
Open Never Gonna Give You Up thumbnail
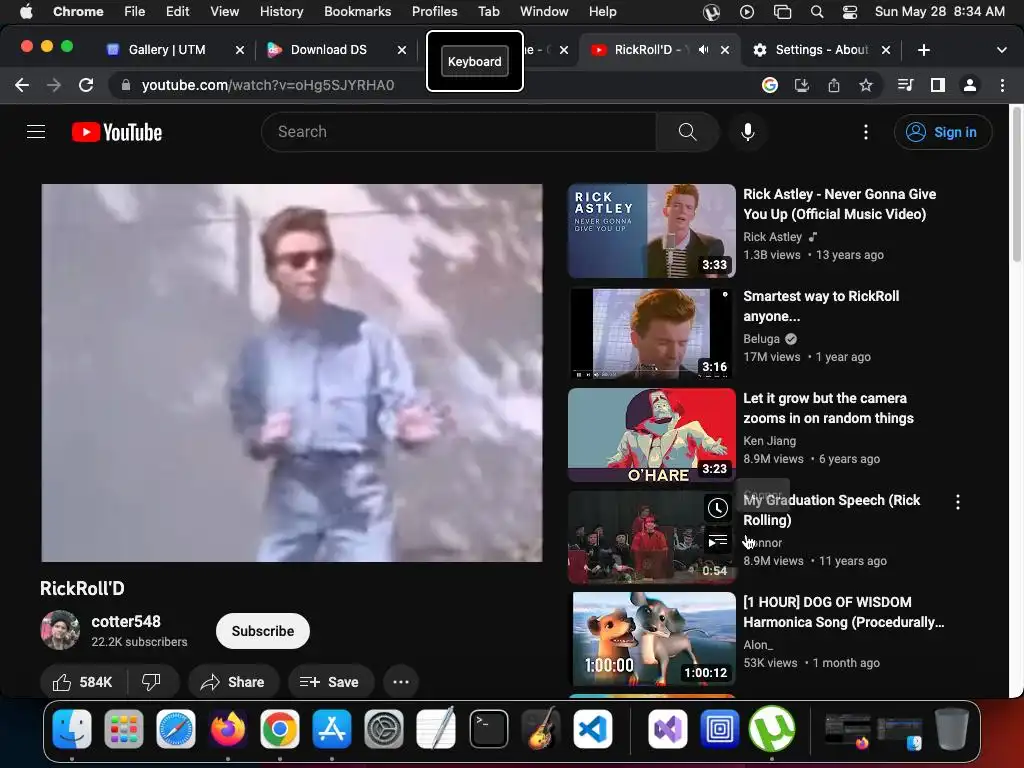tap(652, 231)
